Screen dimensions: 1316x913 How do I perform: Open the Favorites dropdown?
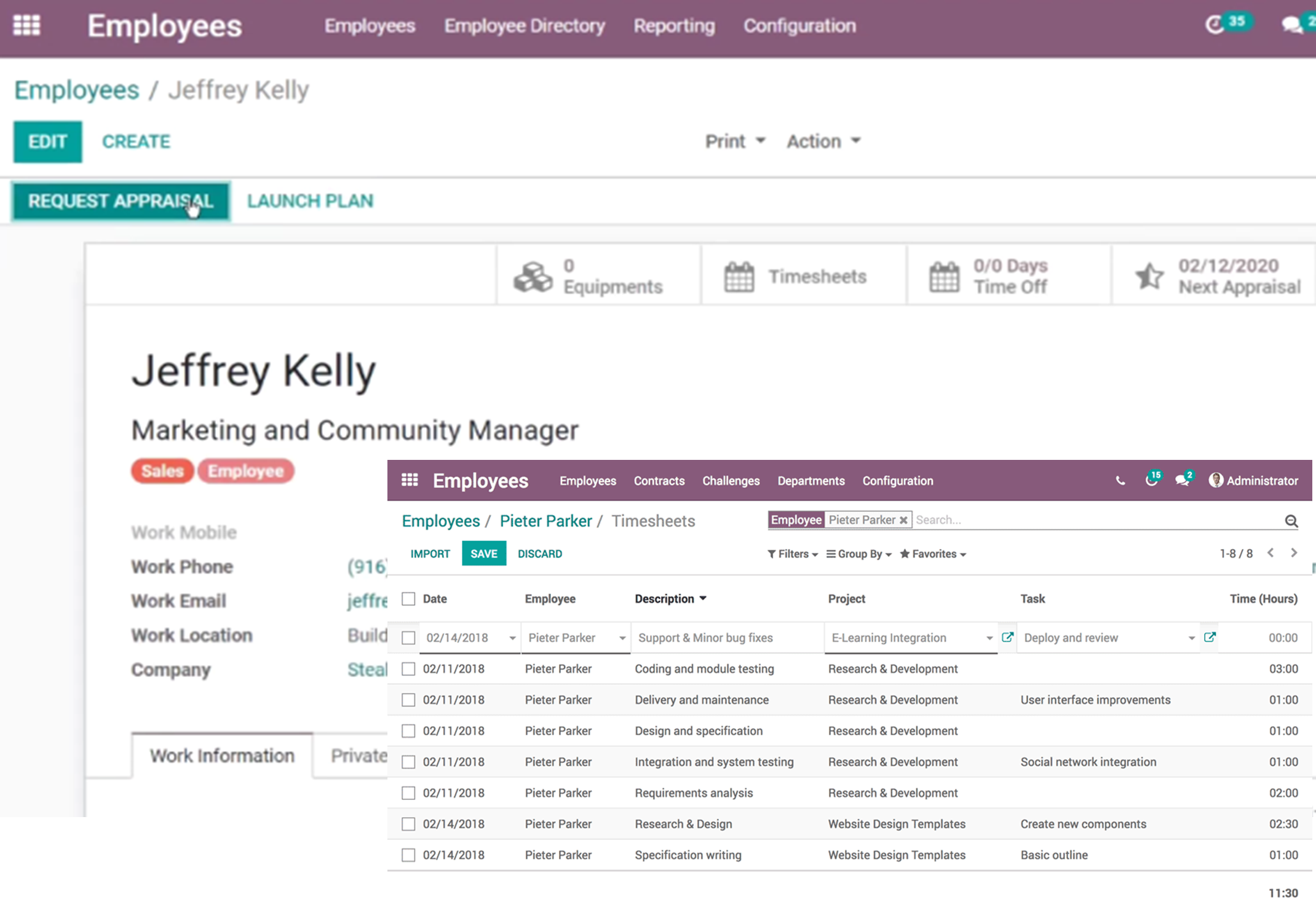point(933,554)
